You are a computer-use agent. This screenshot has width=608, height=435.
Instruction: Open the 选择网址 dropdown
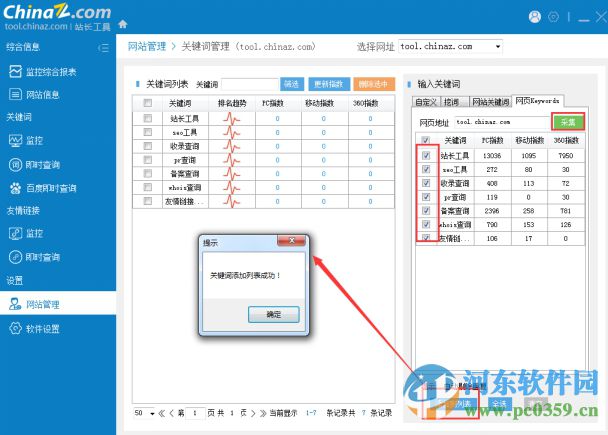coord(451,47)
